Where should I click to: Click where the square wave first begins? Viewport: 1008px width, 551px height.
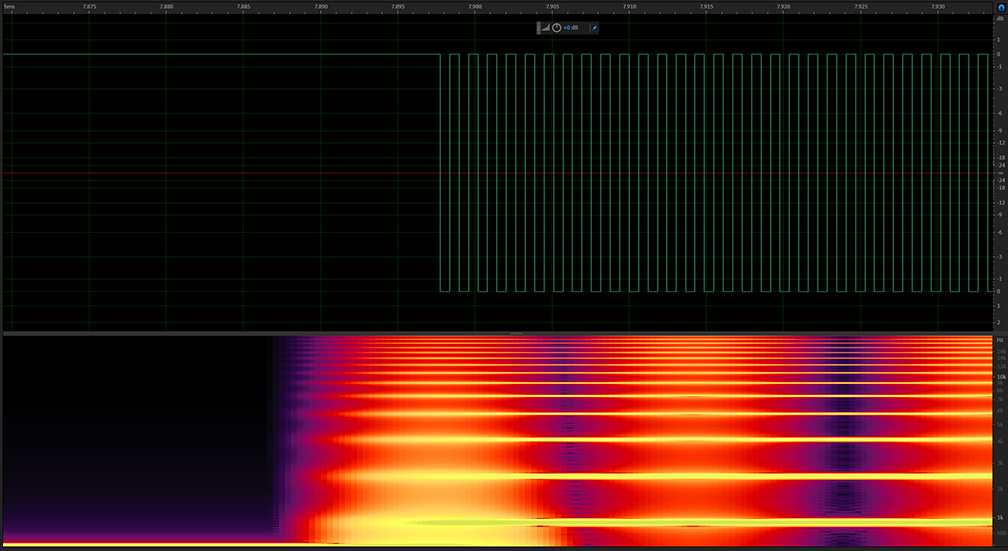[x=440, y=54]
